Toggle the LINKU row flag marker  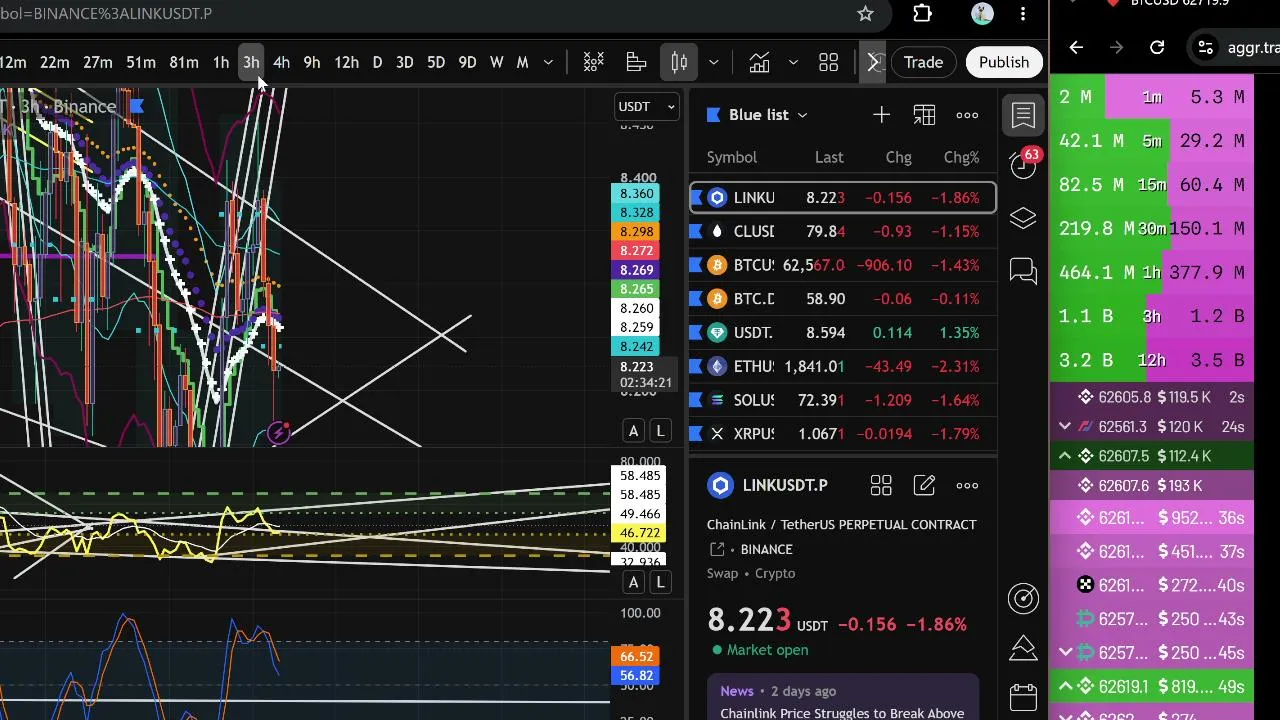point(697,198)
